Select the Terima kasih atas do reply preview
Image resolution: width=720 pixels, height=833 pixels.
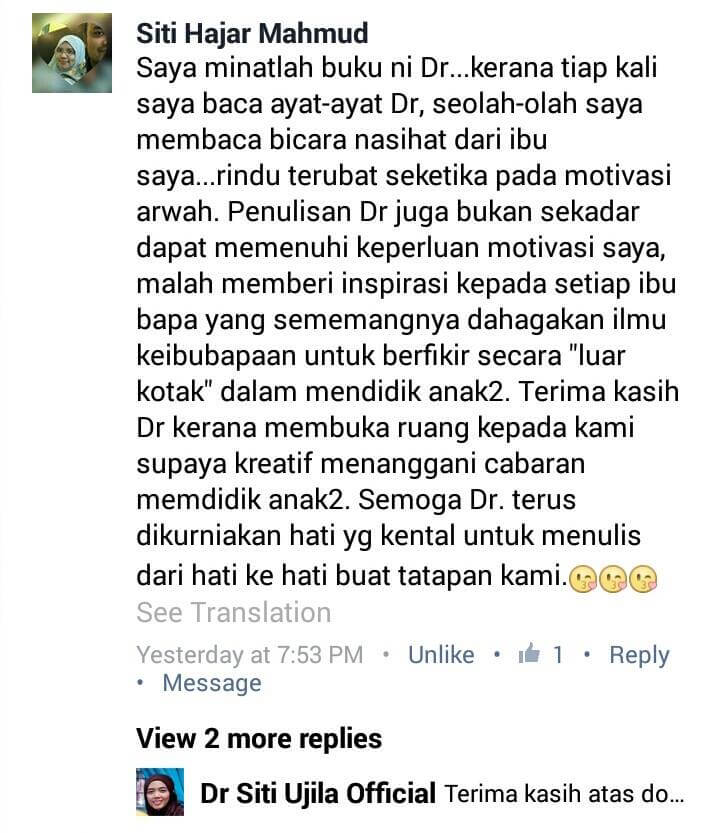(564, 794)
